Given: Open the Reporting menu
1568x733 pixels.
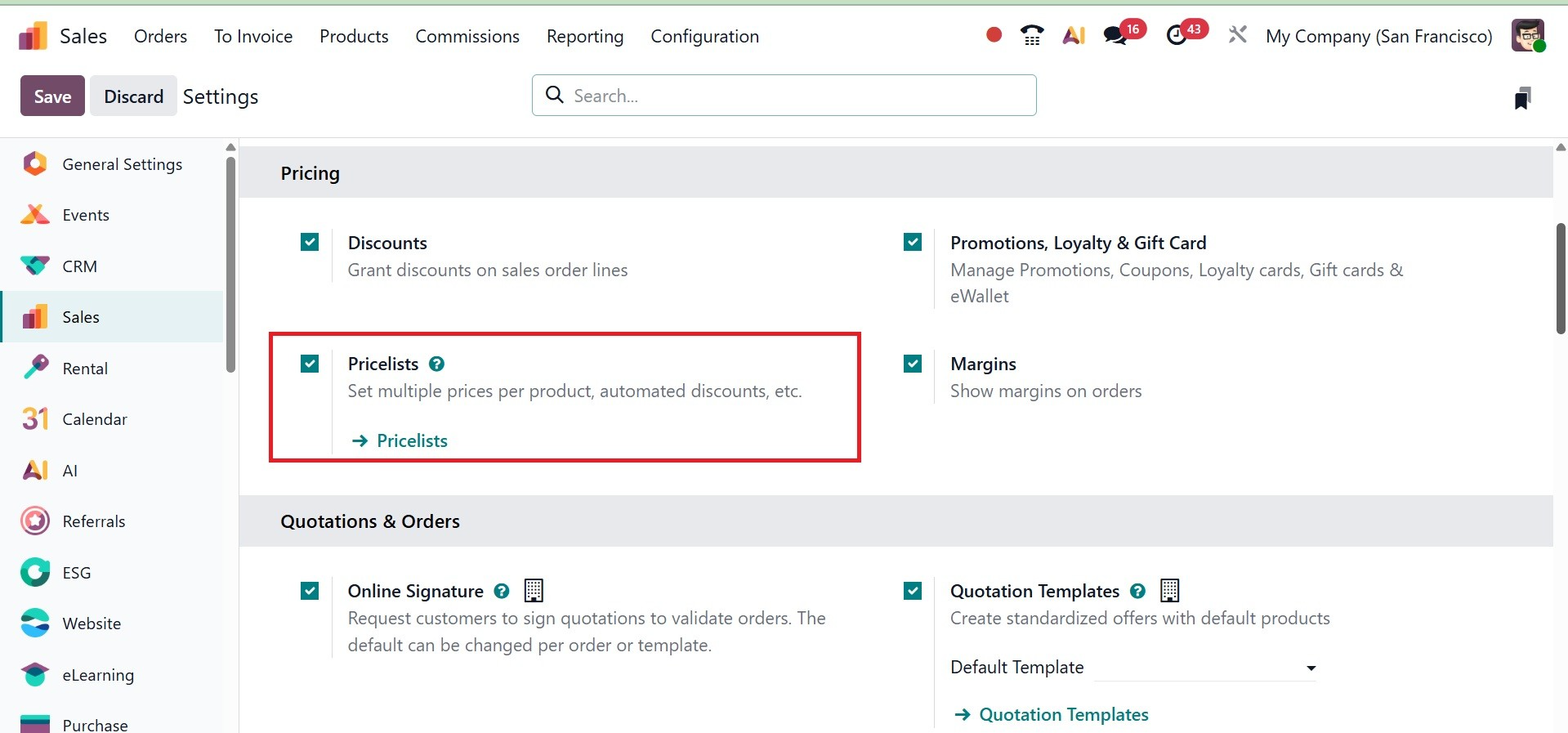Looking at the screenshot, I should pyautogui.click(x=584, y=36).
